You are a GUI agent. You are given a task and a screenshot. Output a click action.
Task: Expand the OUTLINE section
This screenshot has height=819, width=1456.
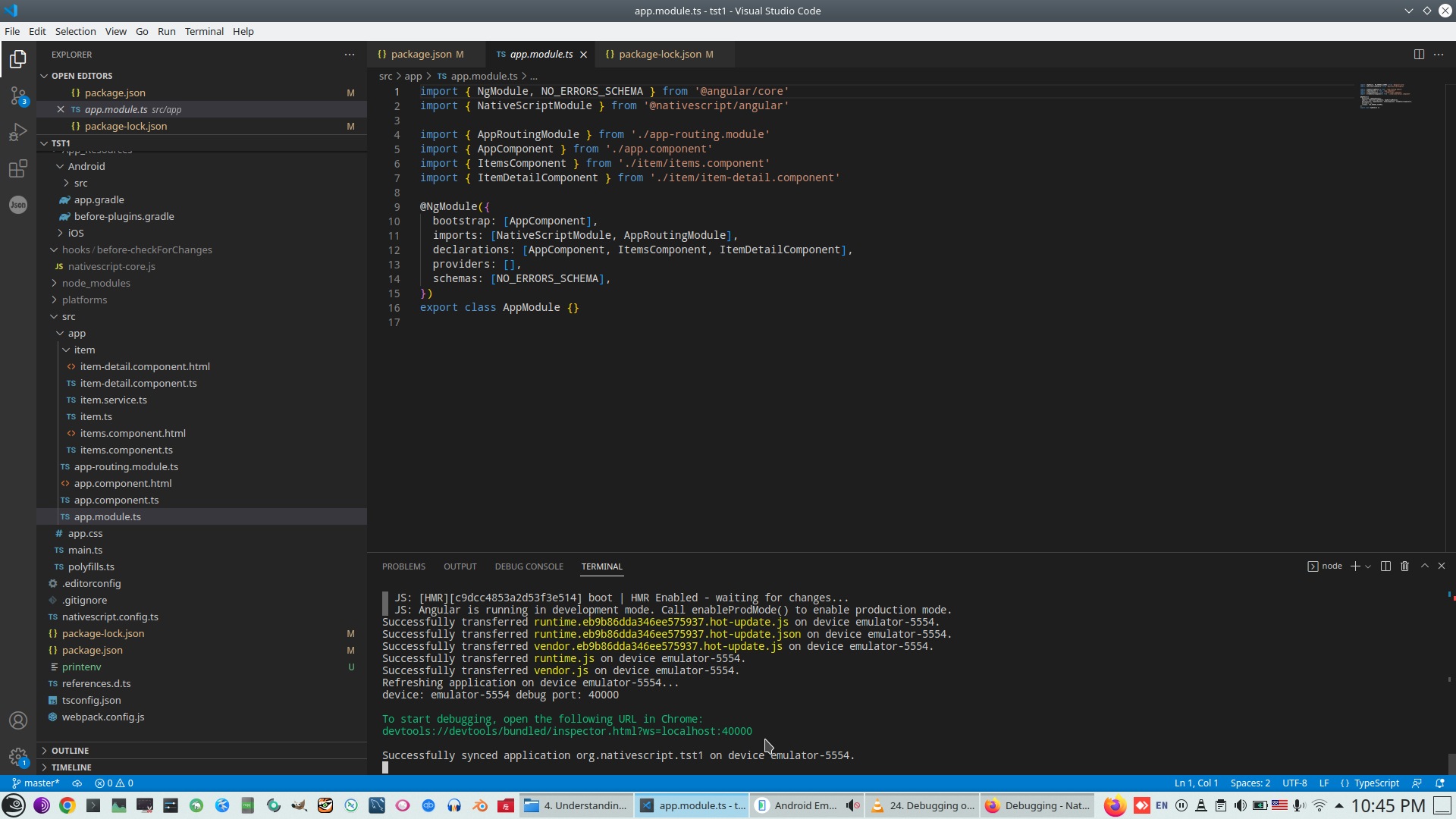pos(70,751)
